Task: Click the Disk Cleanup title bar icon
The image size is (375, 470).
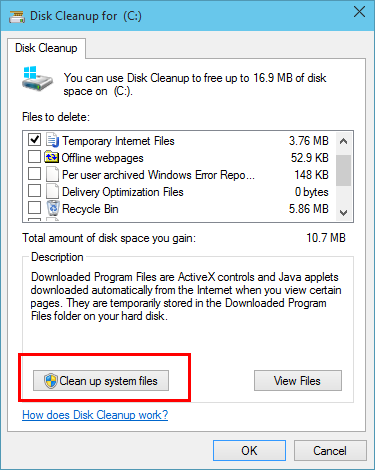Action: pos(17,16)
